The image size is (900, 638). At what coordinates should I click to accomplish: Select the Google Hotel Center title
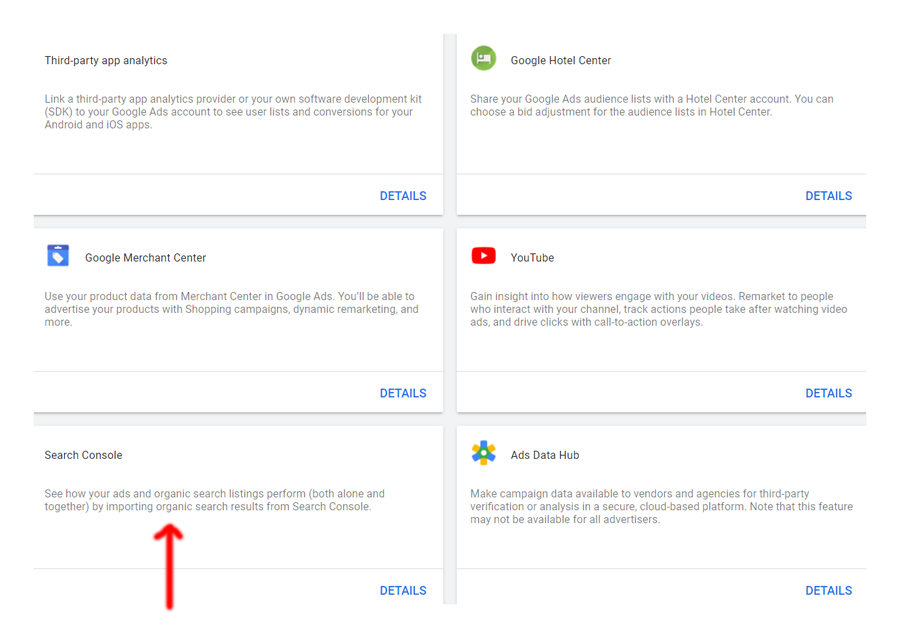tap(560, 61)
